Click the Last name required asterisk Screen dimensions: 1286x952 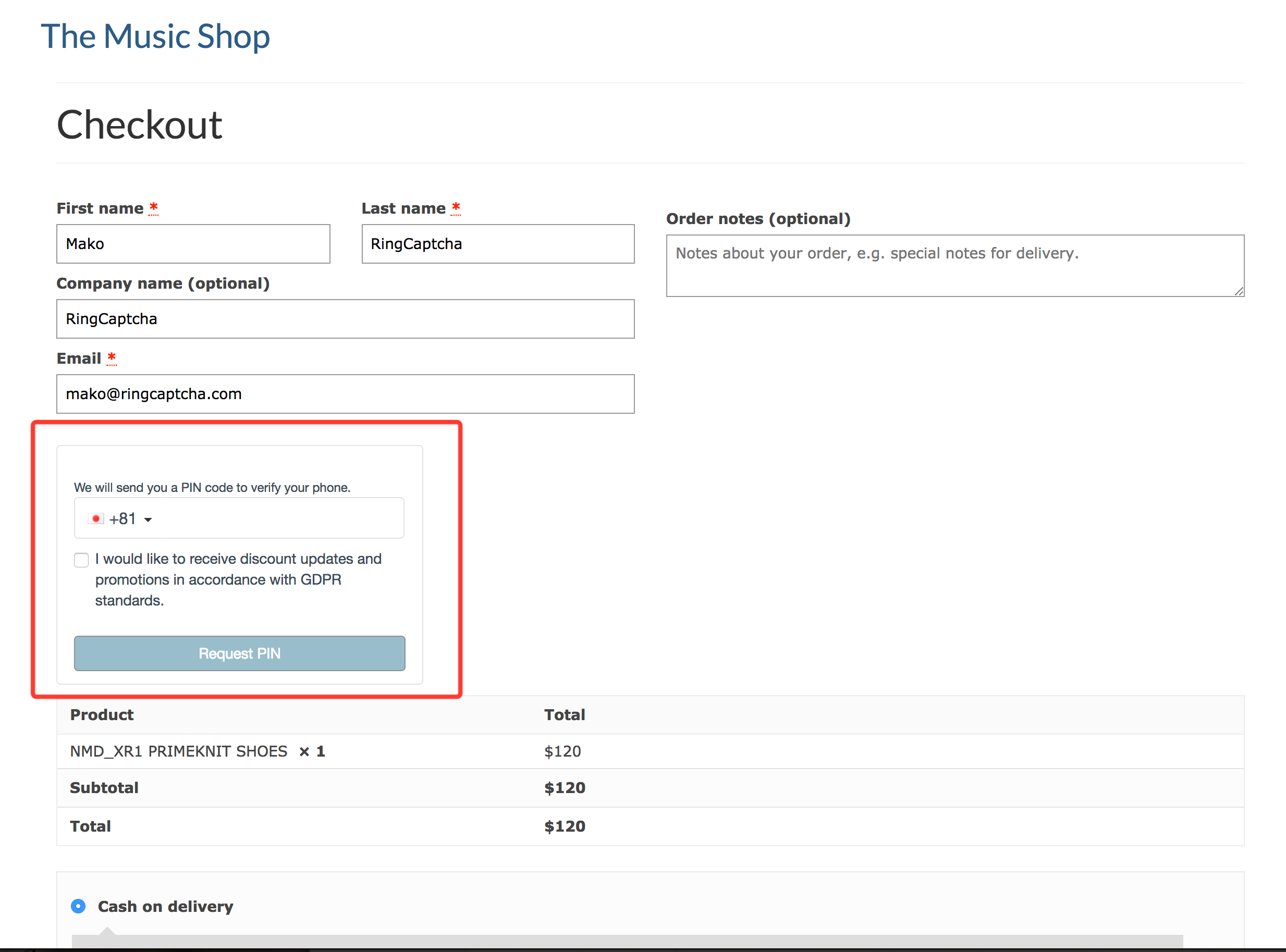tap(456, 207)
